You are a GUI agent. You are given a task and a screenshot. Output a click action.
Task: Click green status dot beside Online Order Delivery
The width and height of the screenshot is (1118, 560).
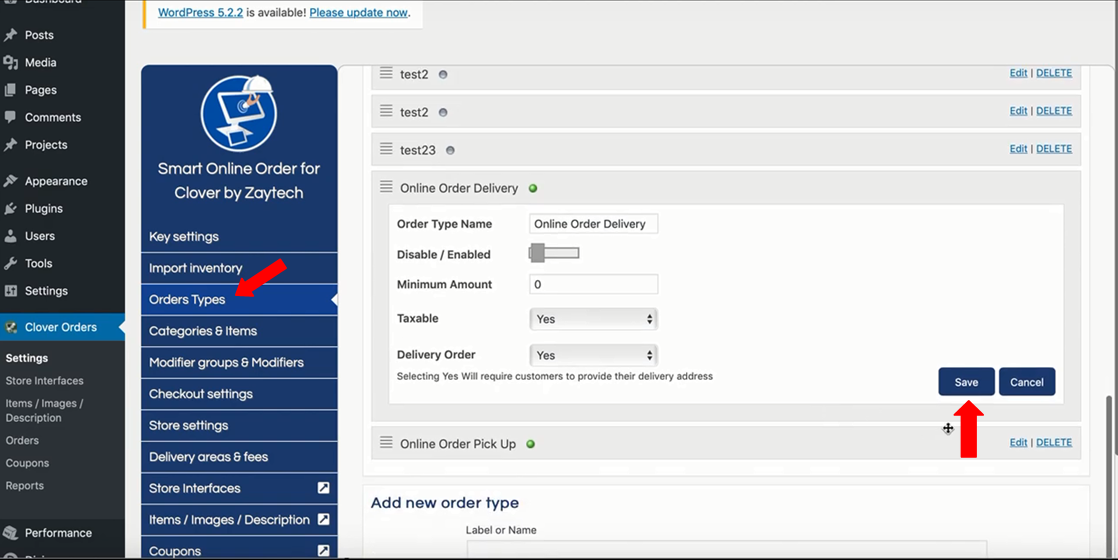click(x=533, y=188)
